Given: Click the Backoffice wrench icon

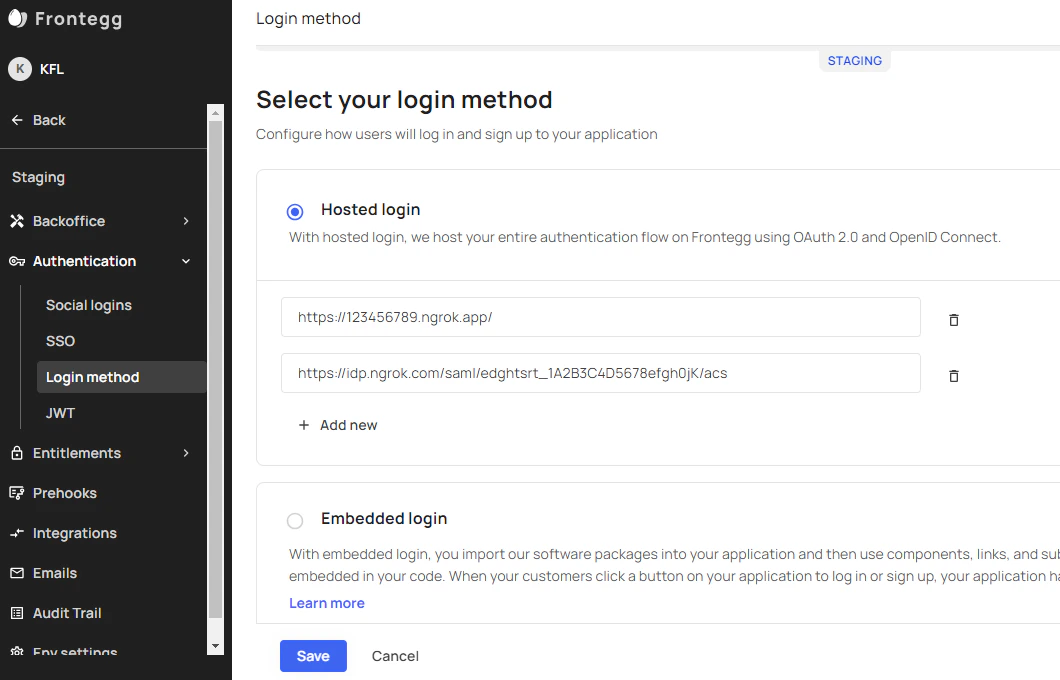Looking at the screenshot, I should click(x=16, y=220).
